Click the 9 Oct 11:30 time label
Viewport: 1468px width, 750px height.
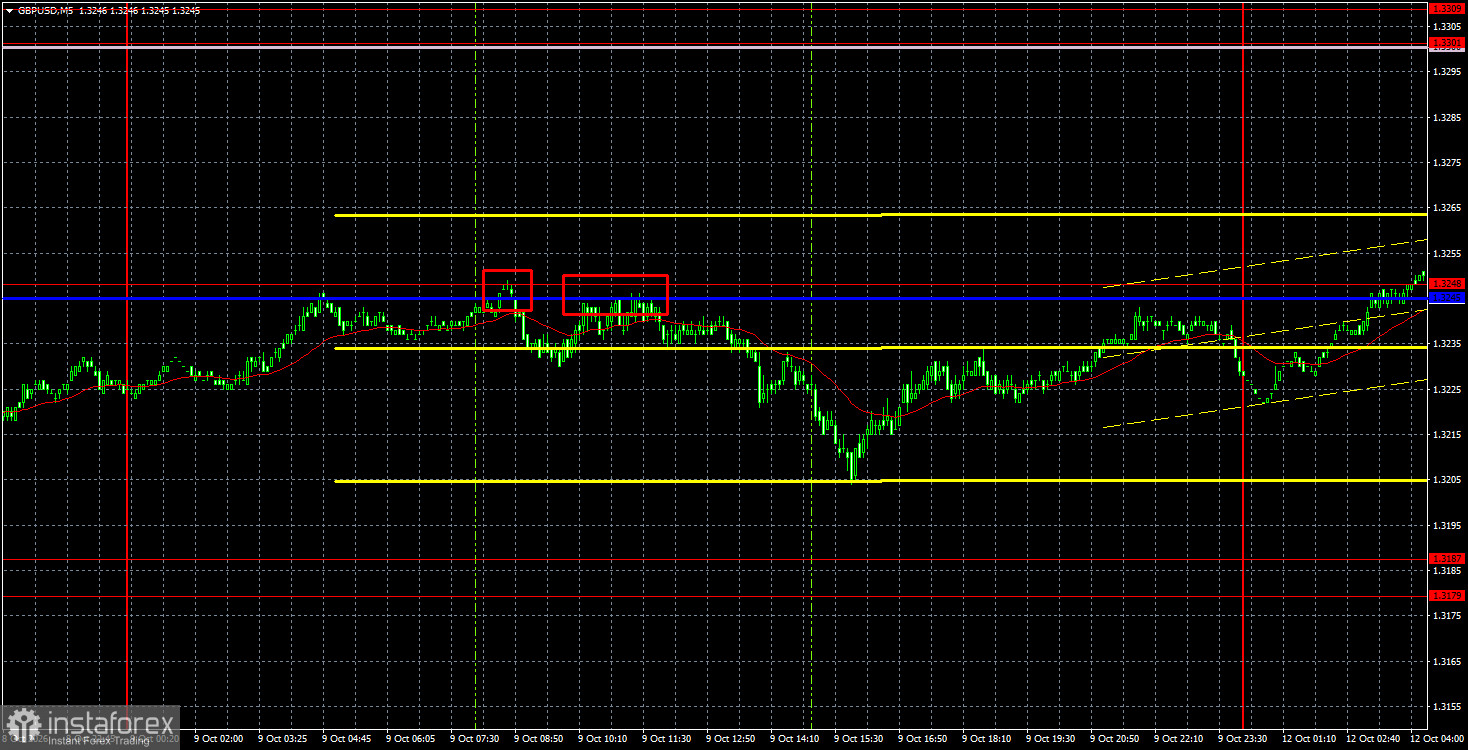[x=667, y=739]
